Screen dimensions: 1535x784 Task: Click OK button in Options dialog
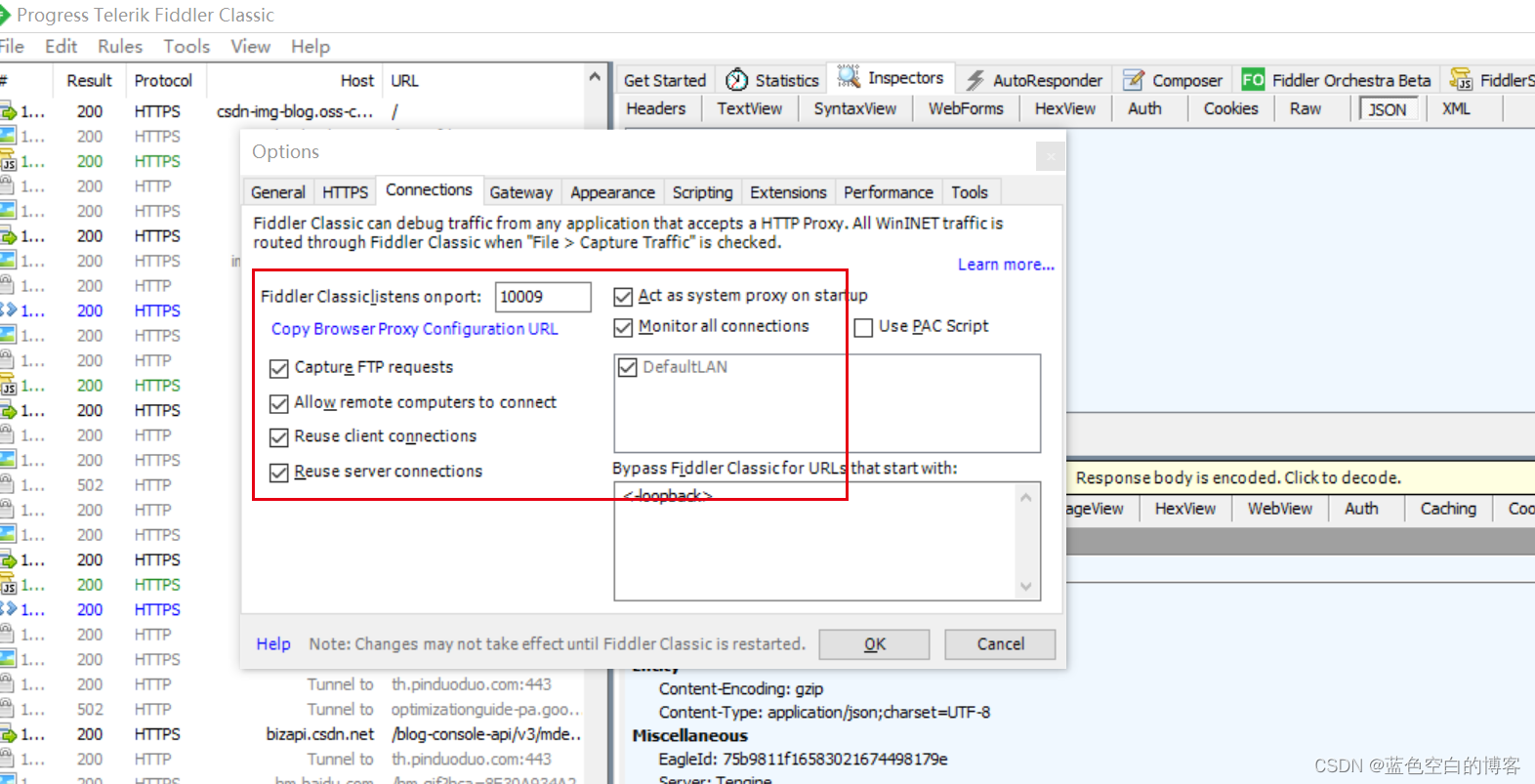click(875, 644)
